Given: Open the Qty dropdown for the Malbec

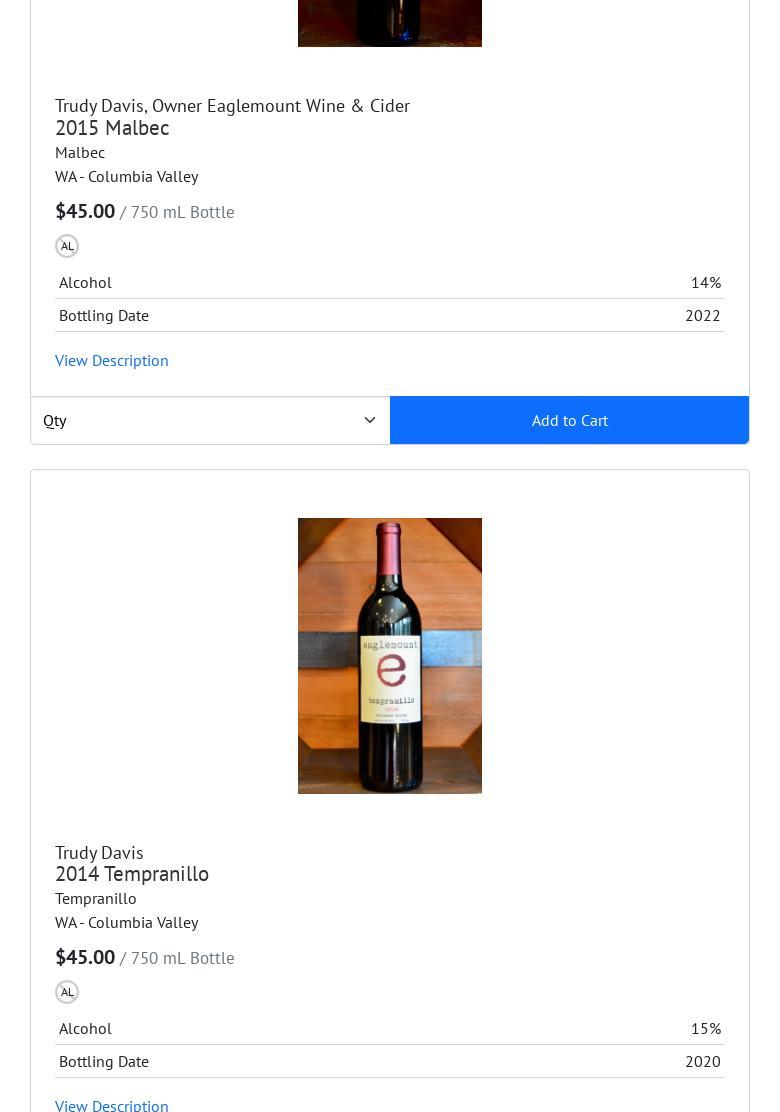Looking at the screenshot, I should 211,421.
